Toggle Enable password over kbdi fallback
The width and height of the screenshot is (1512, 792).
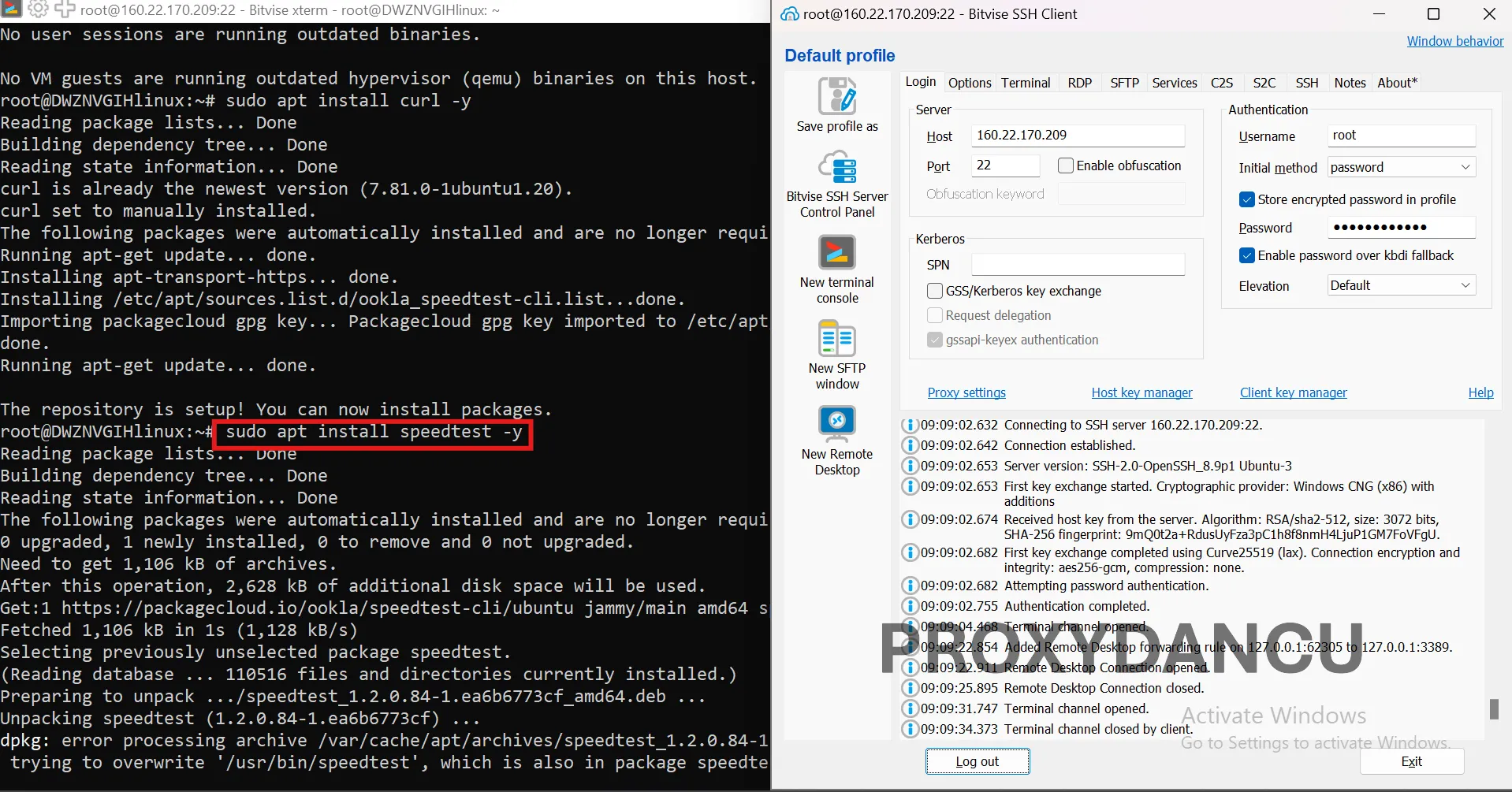1247,255
